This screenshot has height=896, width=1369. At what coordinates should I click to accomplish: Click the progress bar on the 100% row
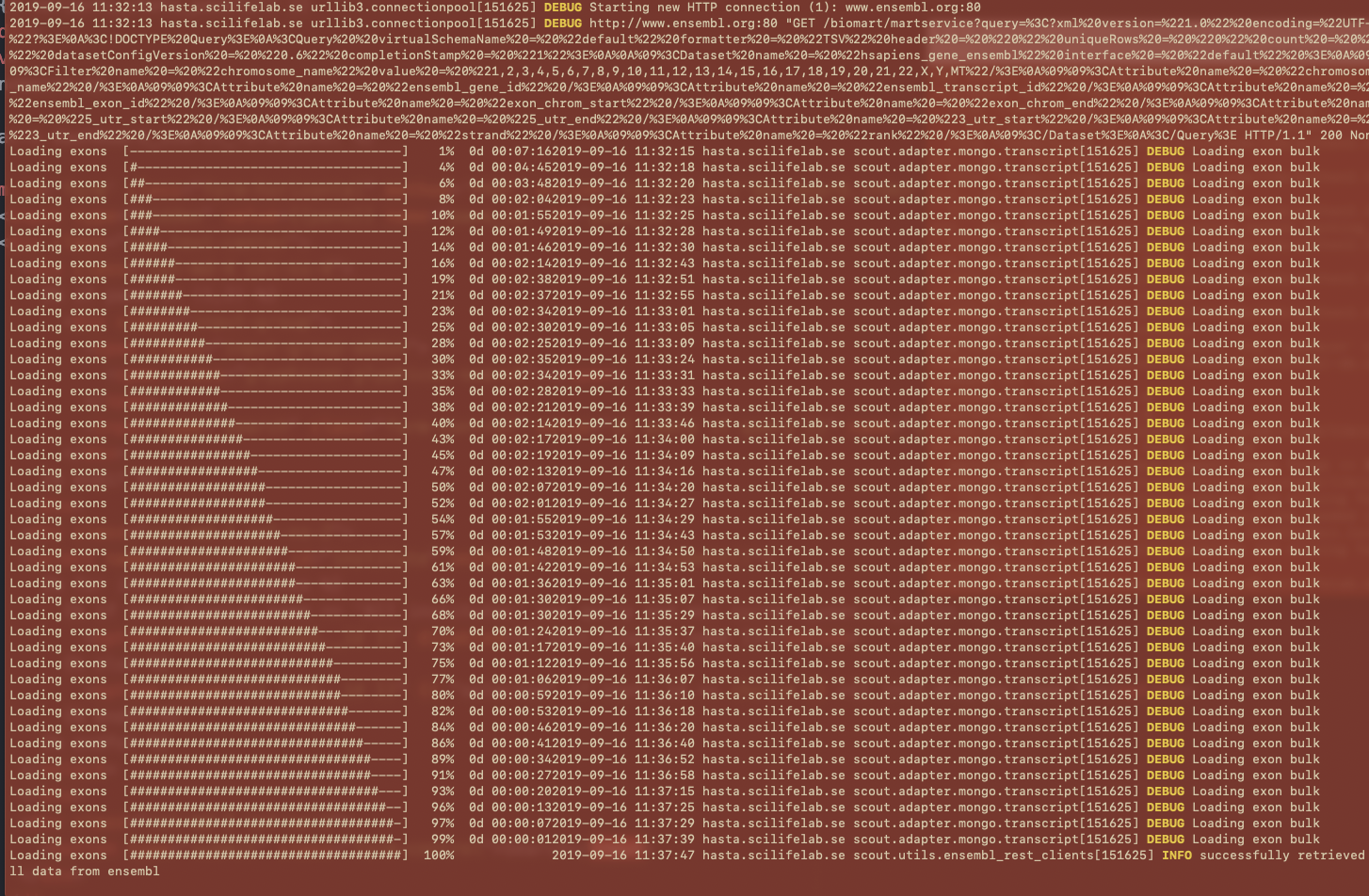pyautogui.click(x=266, y=856)
